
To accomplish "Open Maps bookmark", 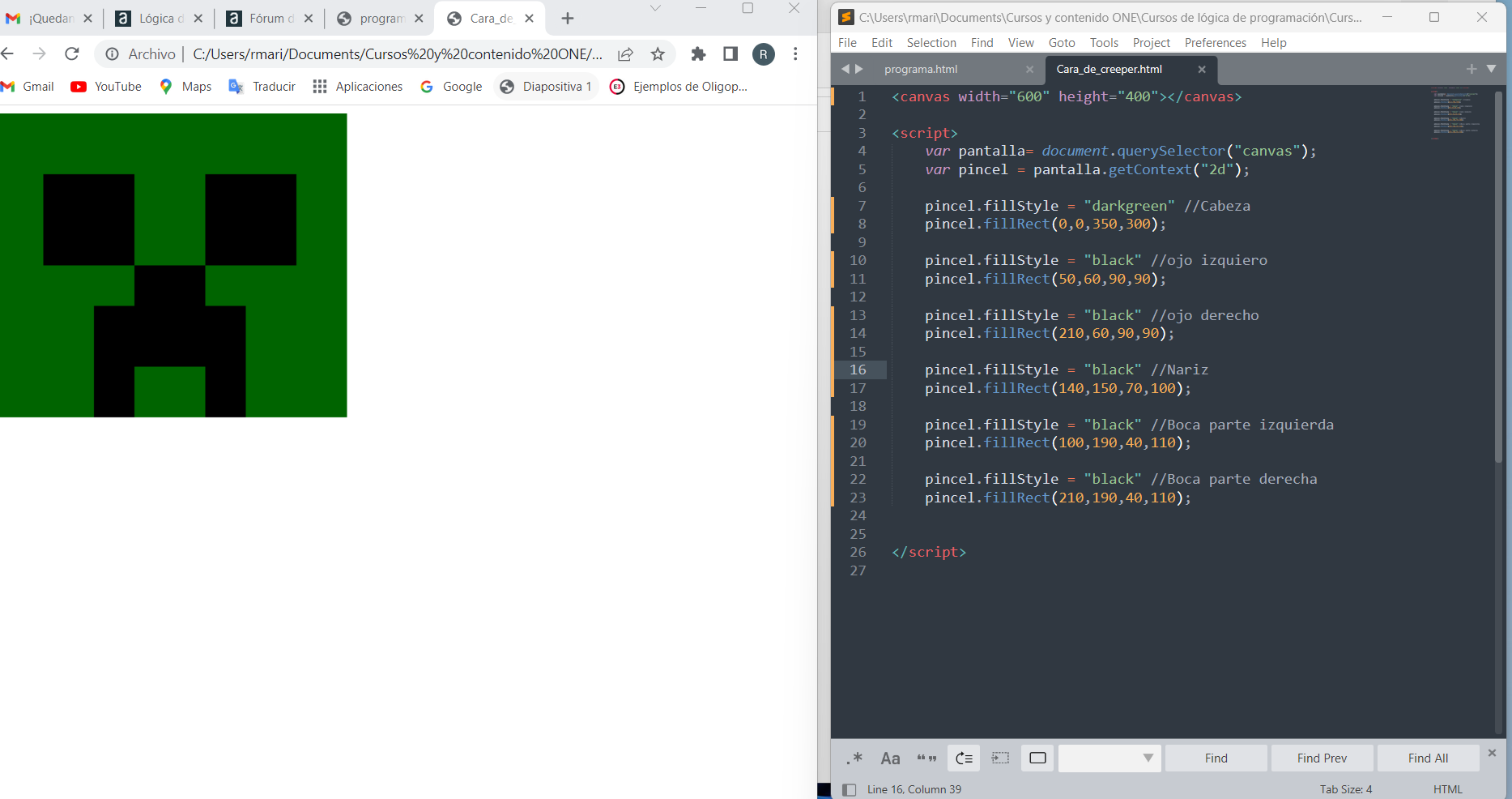I will coord(185,87).
